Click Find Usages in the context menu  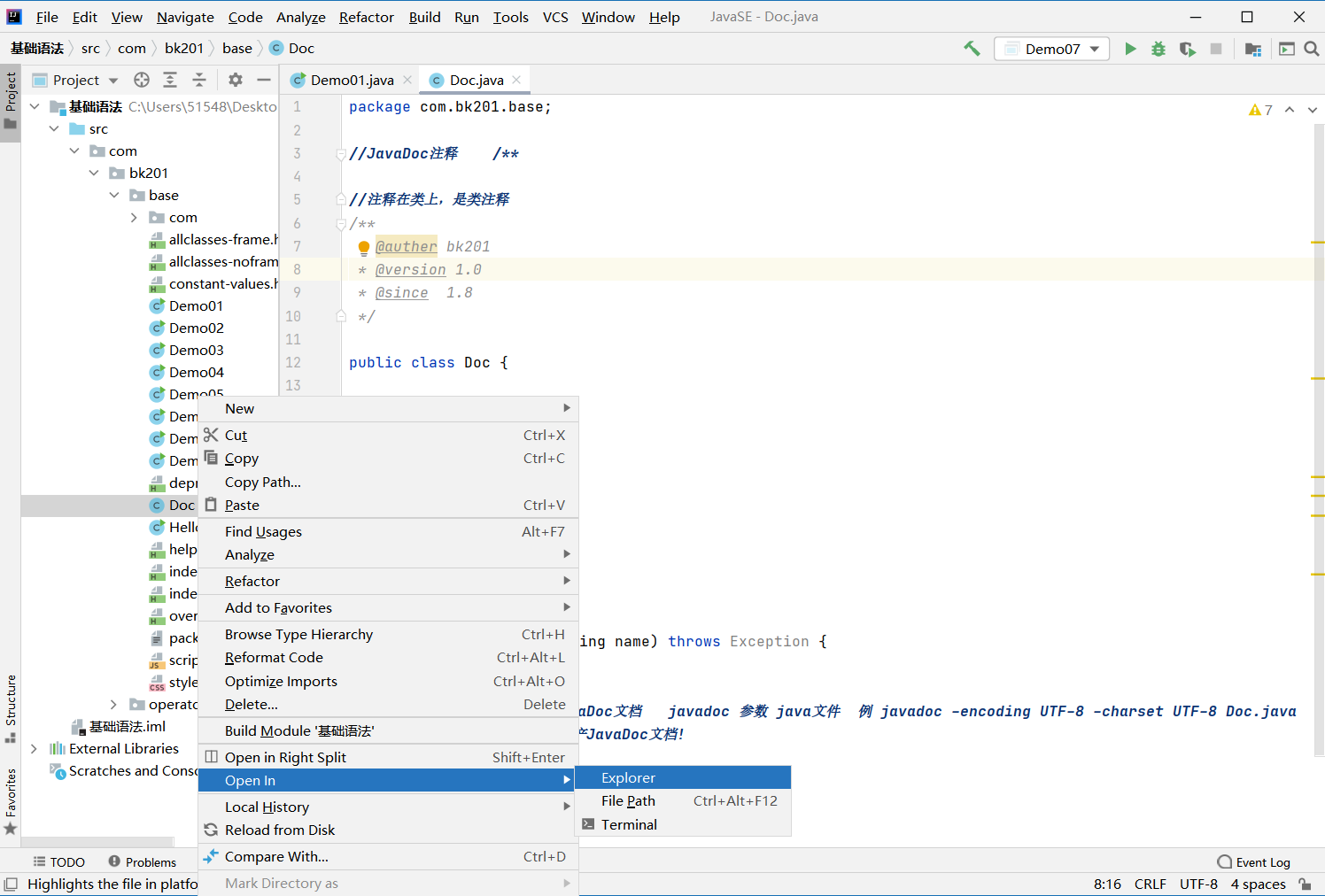(388, 531)
